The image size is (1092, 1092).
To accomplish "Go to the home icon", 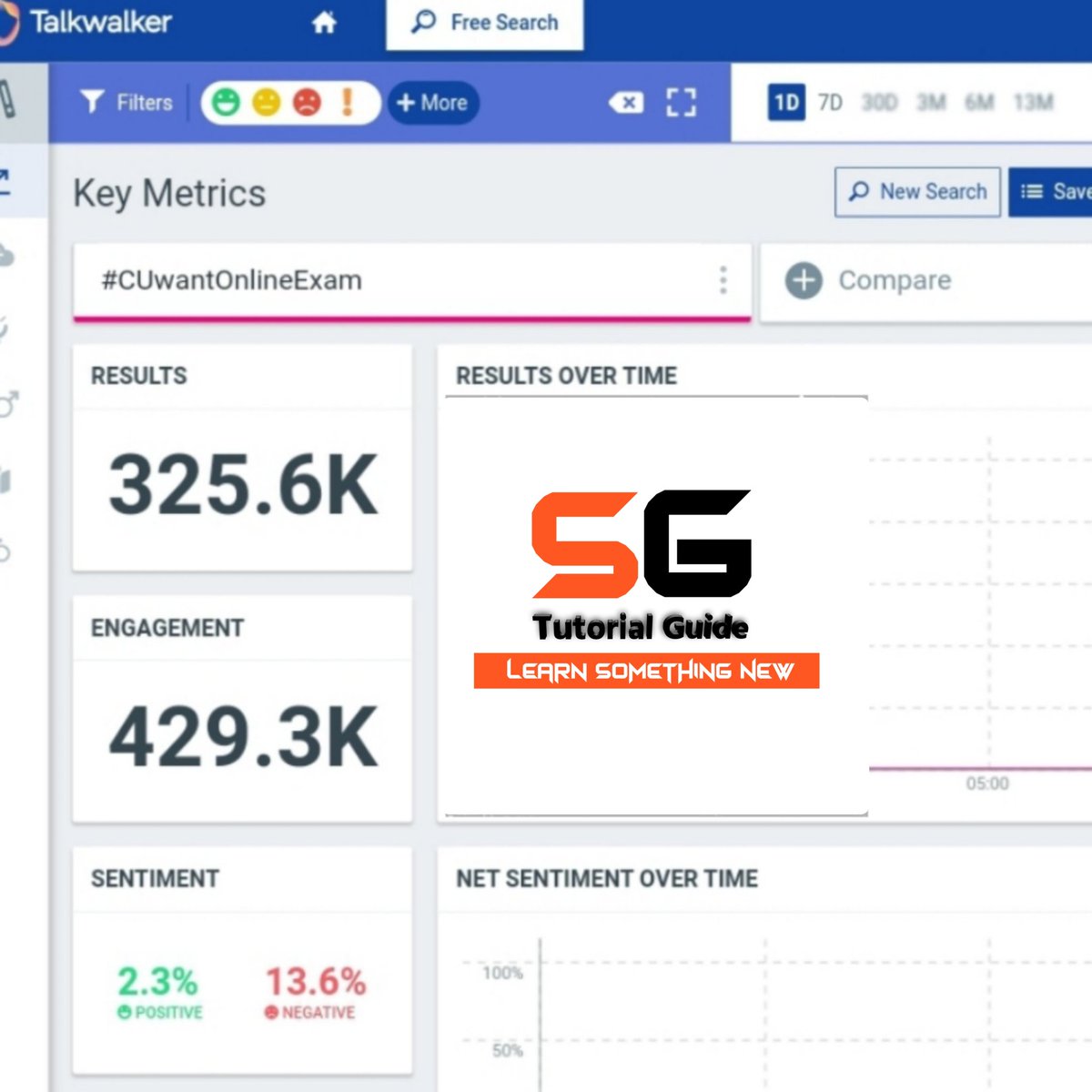I will click(x=324, y=23).
